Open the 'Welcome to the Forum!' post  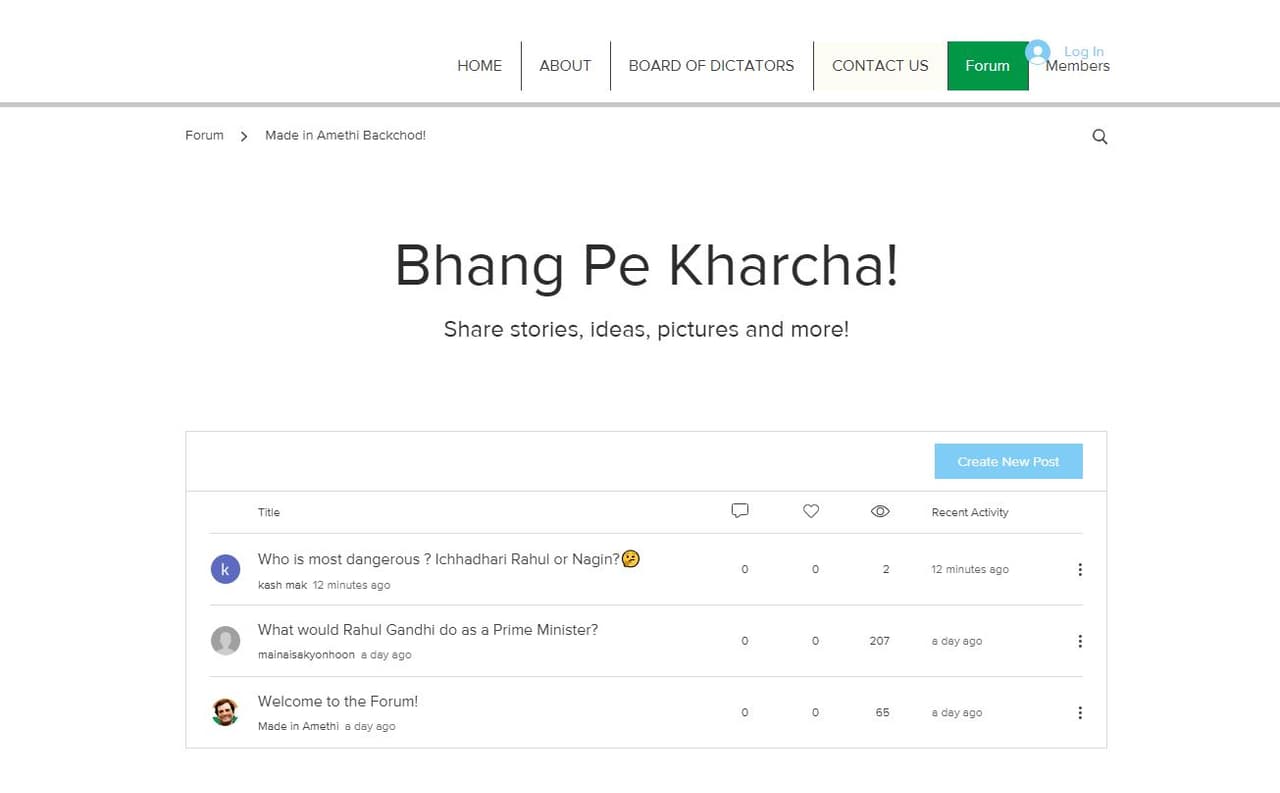[x=338, y=701]
